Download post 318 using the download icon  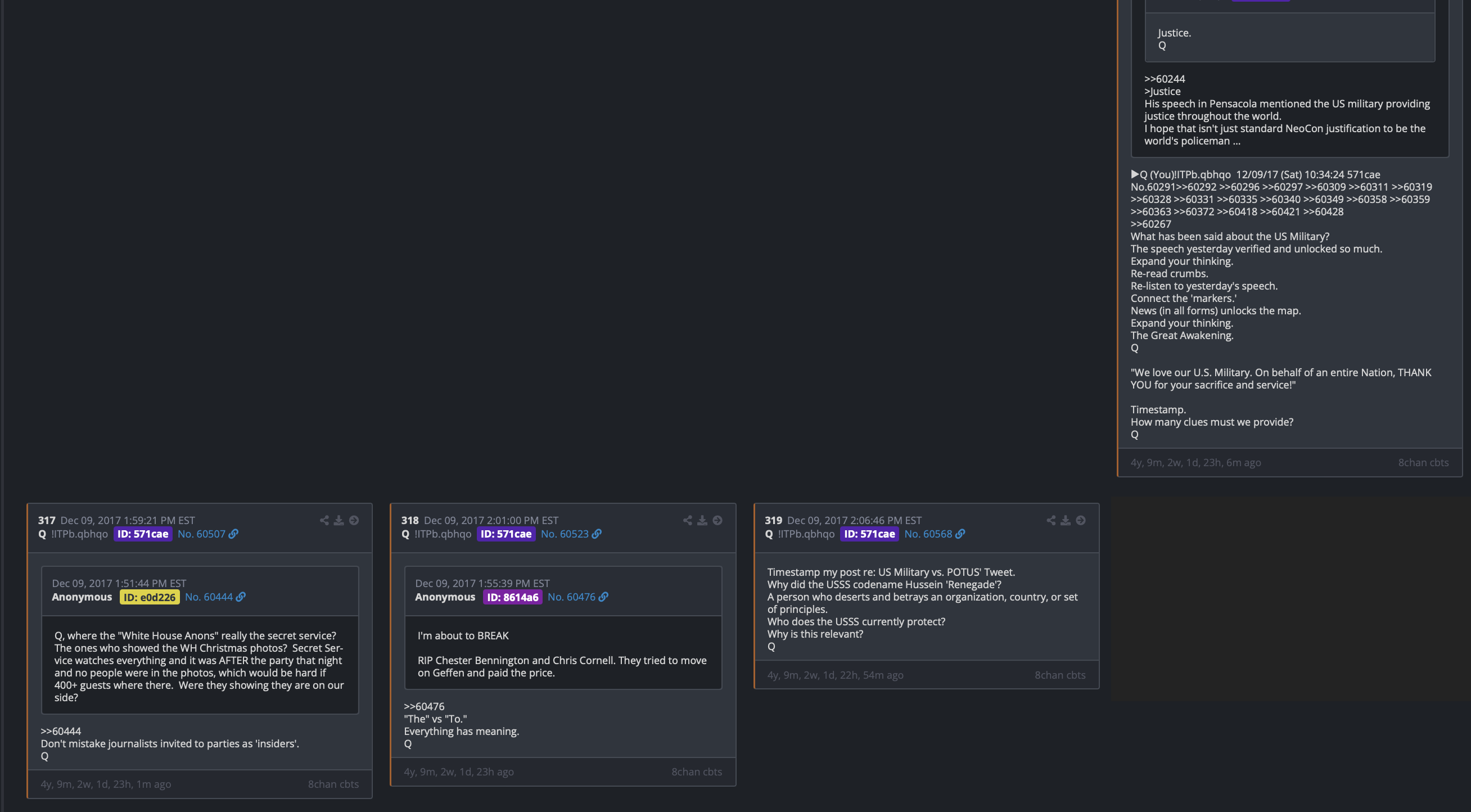pos(702,520)
